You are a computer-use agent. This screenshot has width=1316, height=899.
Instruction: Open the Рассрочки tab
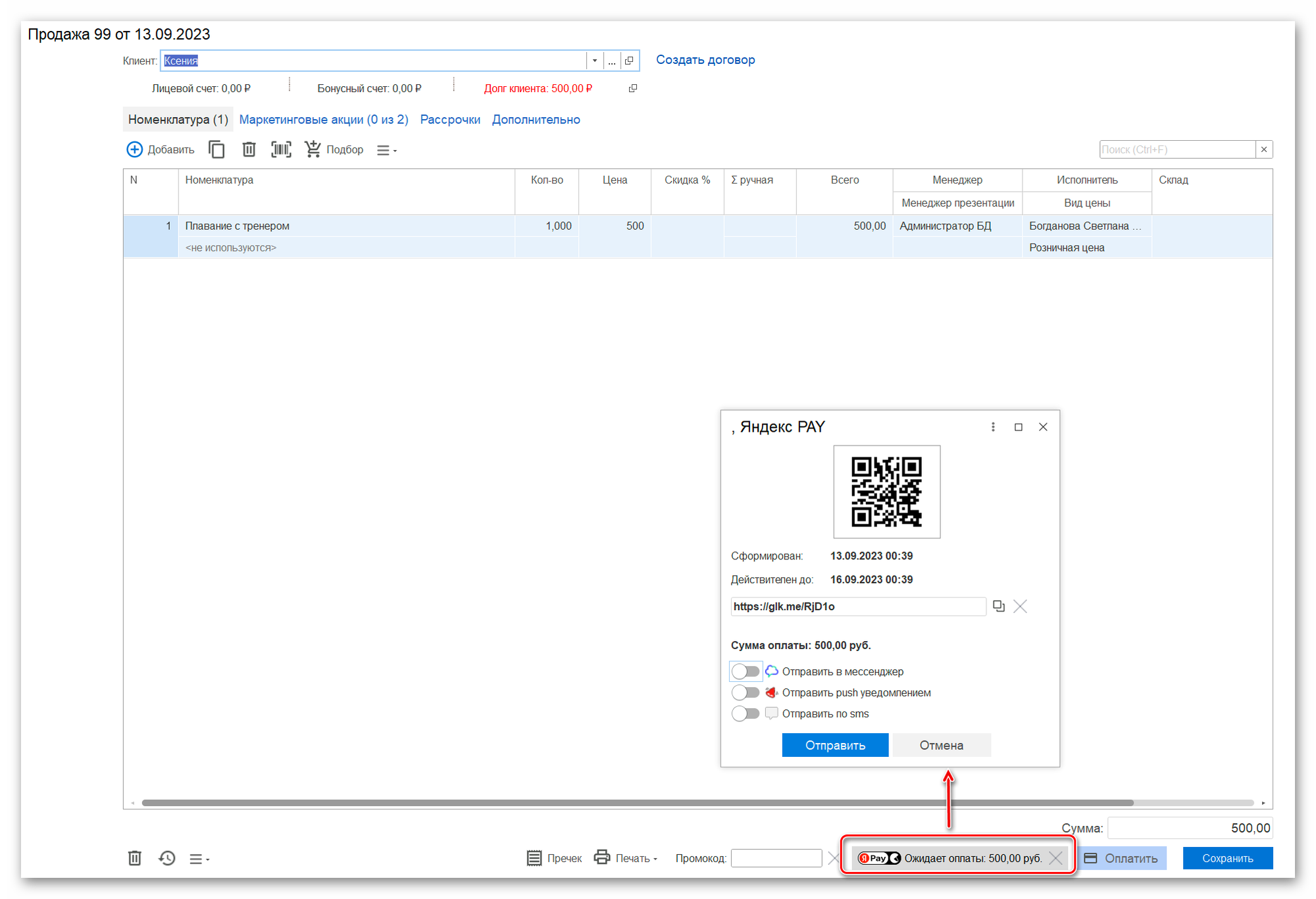click(x=450, y=120)
